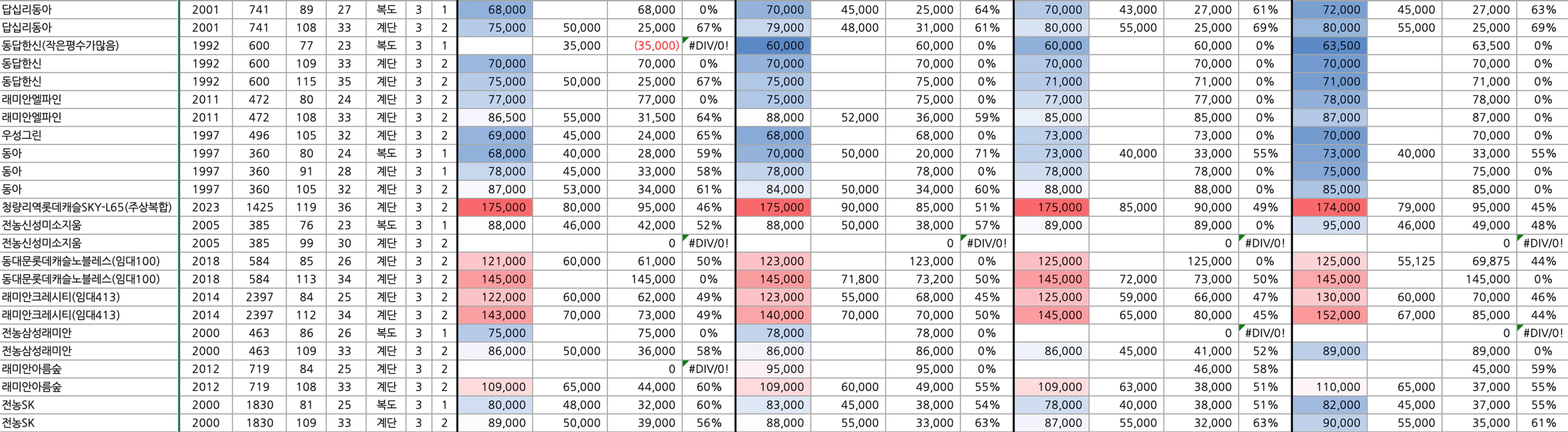
Task: Click the ratio cell 54%
Action: 987,405
